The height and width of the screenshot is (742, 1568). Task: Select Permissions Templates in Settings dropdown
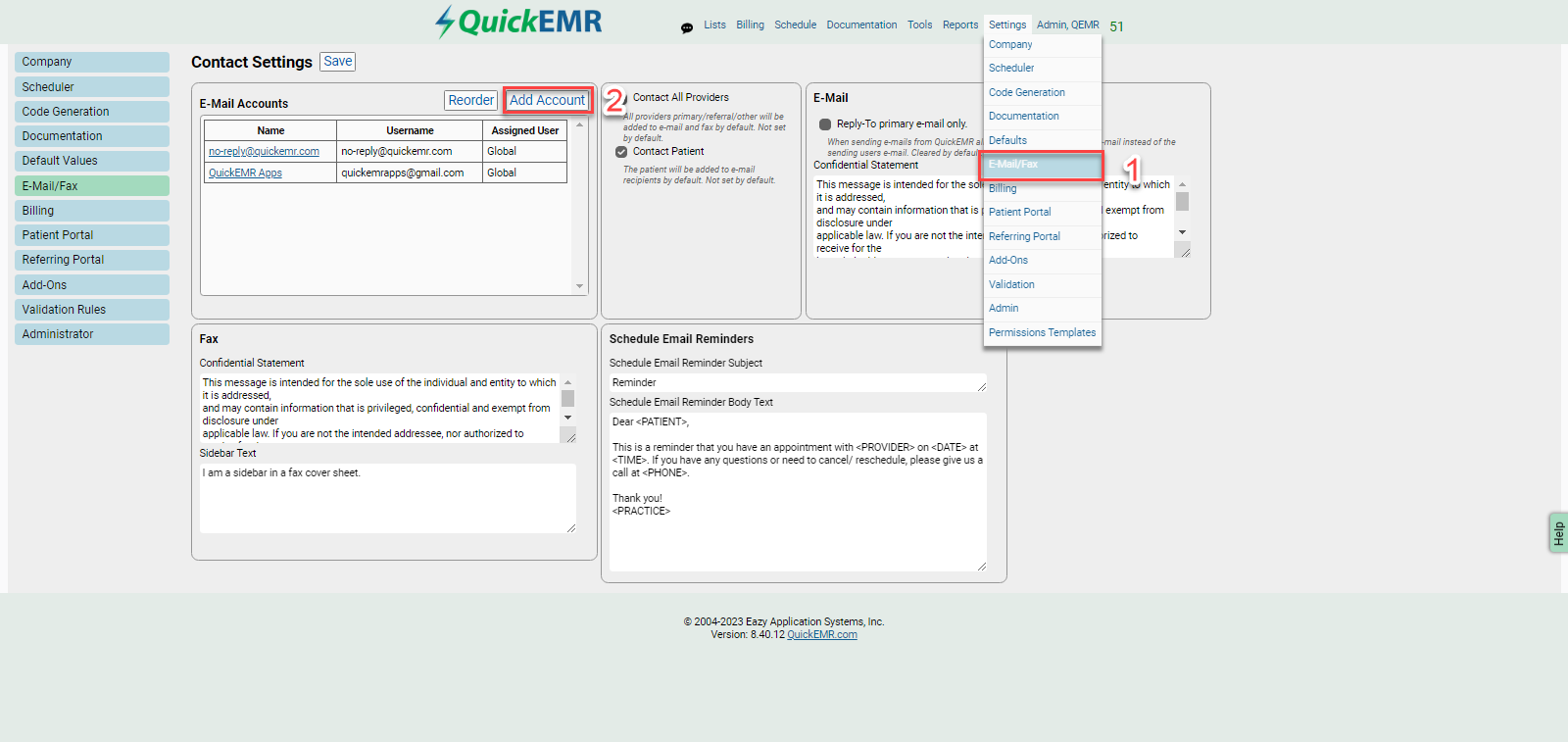click(1043, 333)
